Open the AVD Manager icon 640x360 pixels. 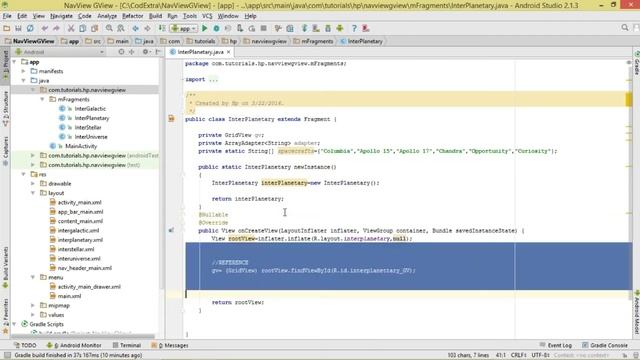pos(316,28)
